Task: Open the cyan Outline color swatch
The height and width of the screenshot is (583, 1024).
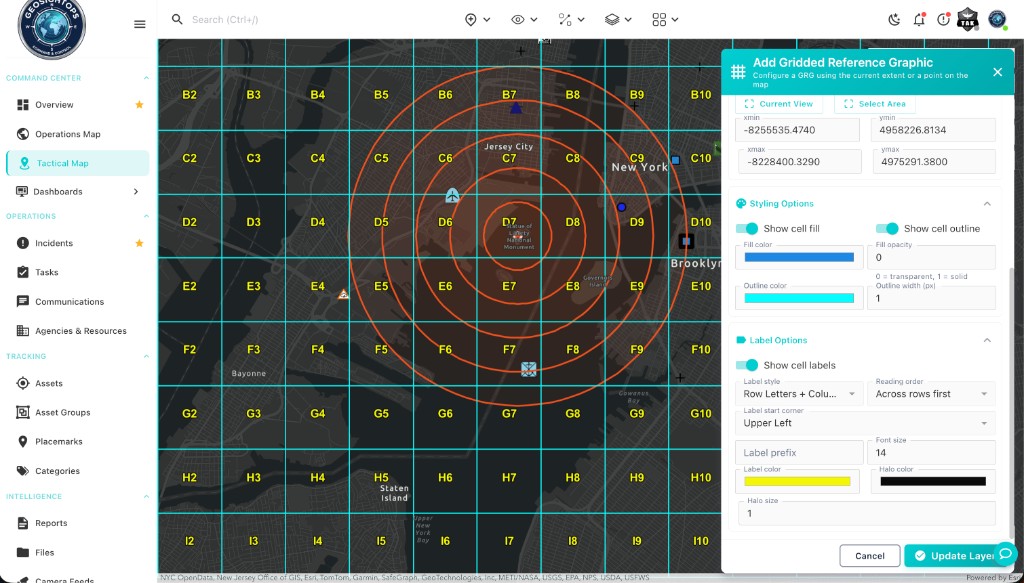Action: coord(799,298)
